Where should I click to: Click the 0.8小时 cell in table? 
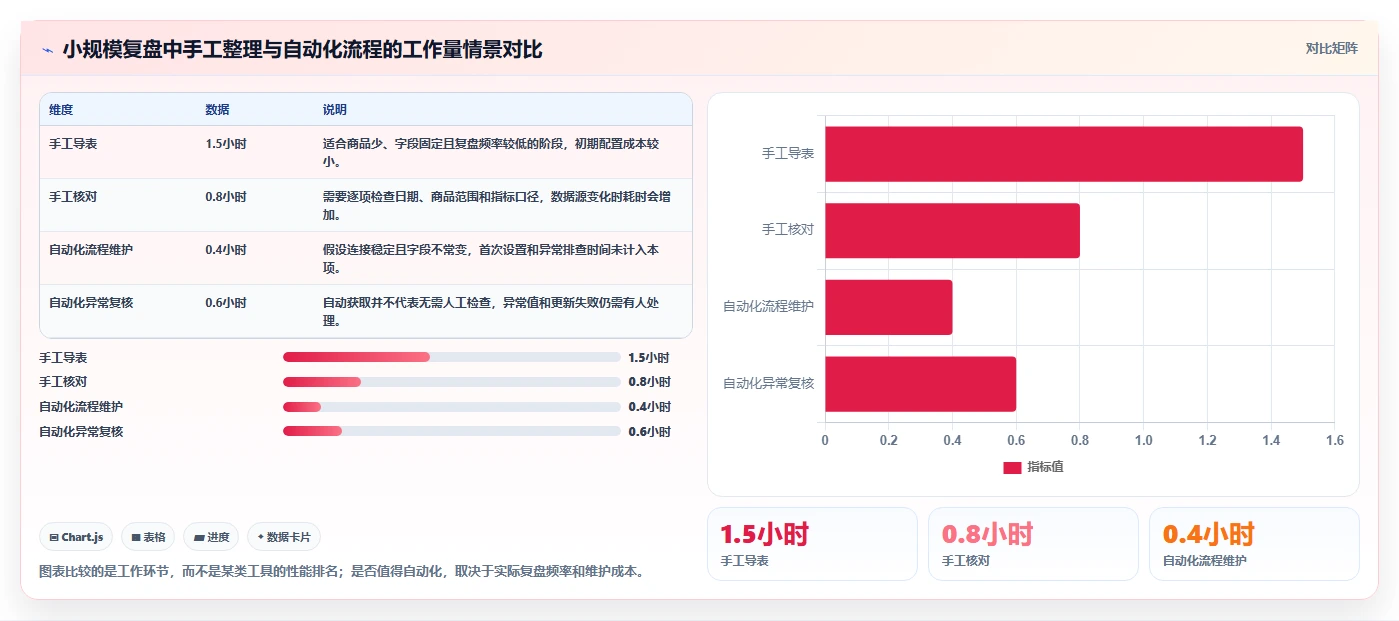(225, 197)
